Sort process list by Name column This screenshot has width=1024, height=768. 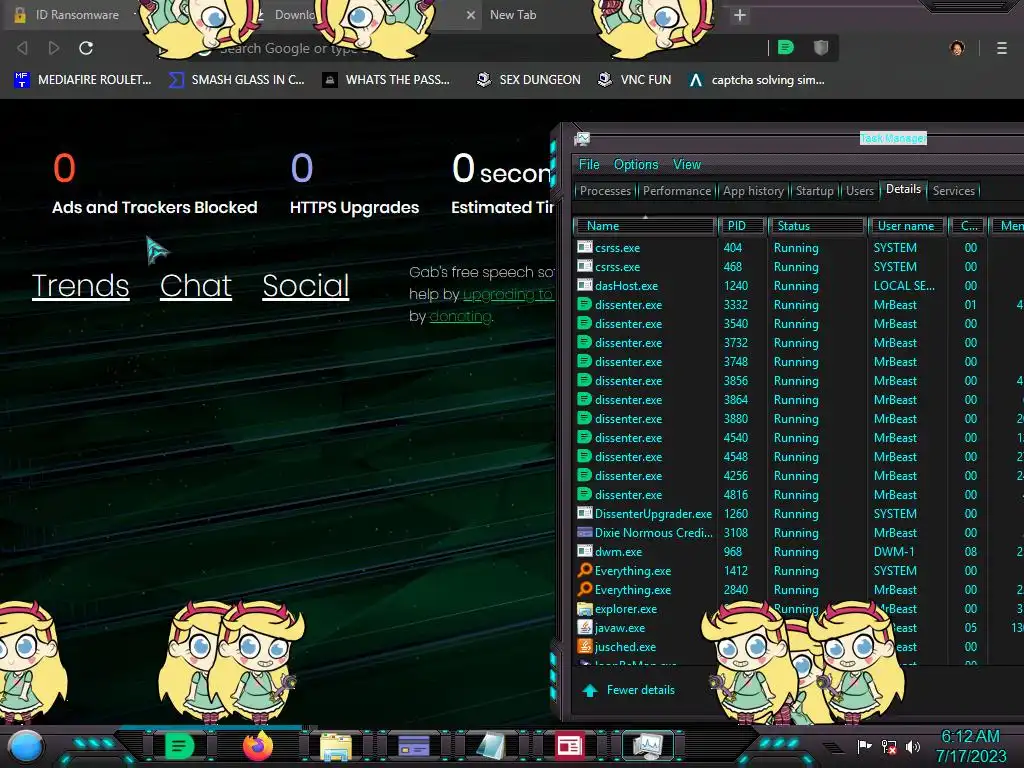645,226
